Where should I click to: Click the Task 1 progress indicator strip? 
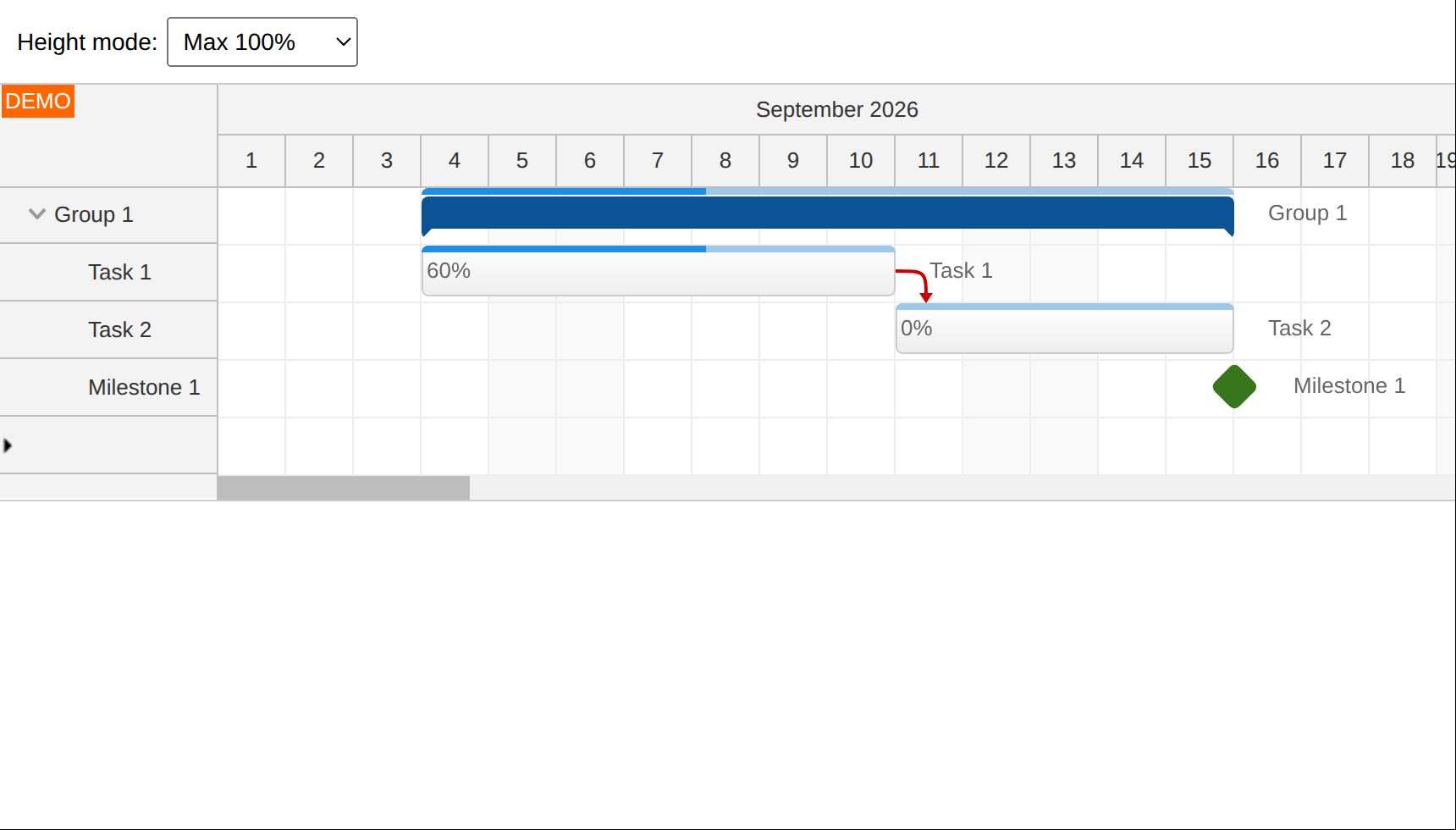click(658, 249)
